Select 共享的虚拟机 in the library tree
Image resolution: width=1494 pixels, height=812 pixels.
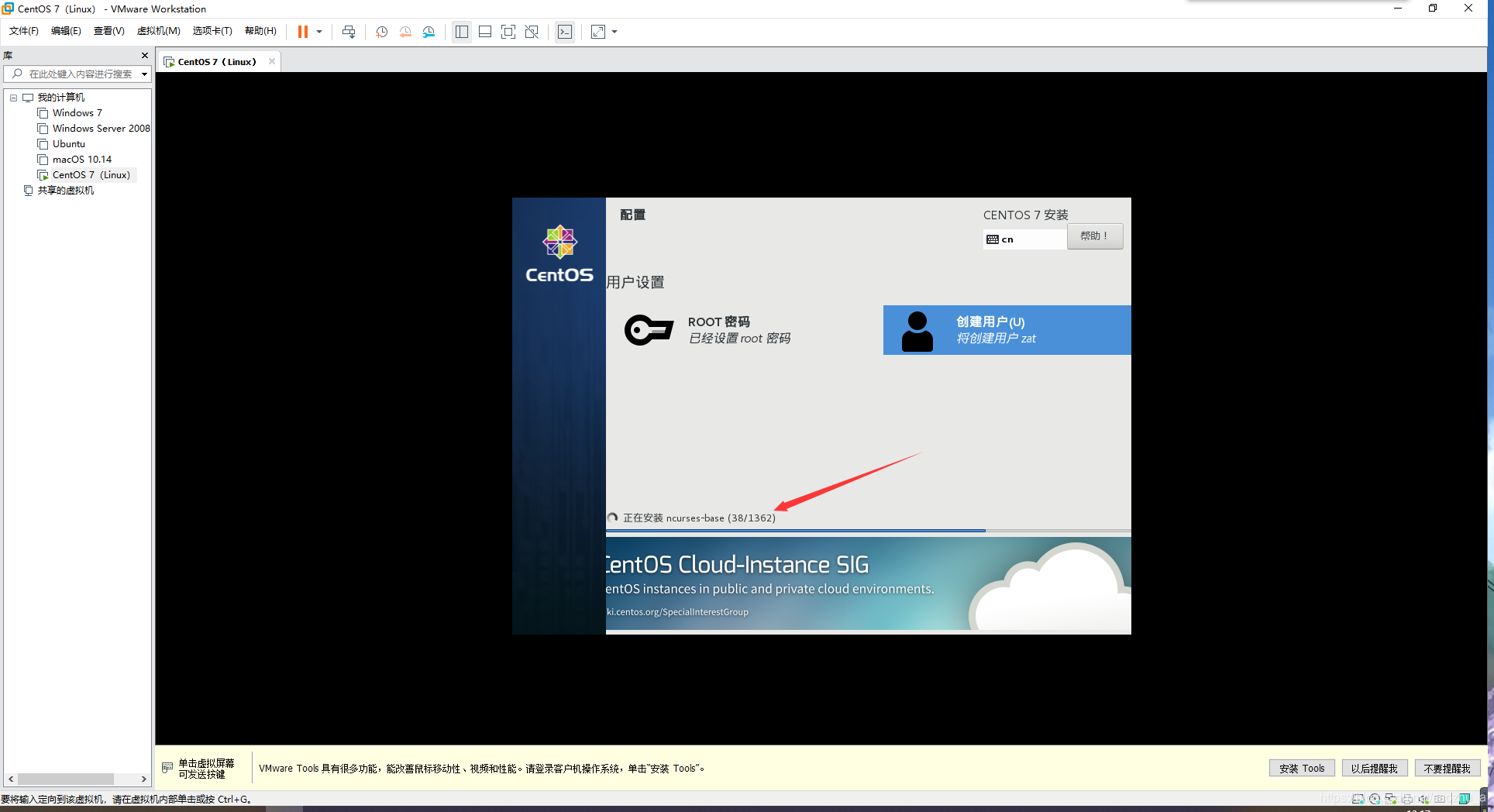click(x=66, y=191)
